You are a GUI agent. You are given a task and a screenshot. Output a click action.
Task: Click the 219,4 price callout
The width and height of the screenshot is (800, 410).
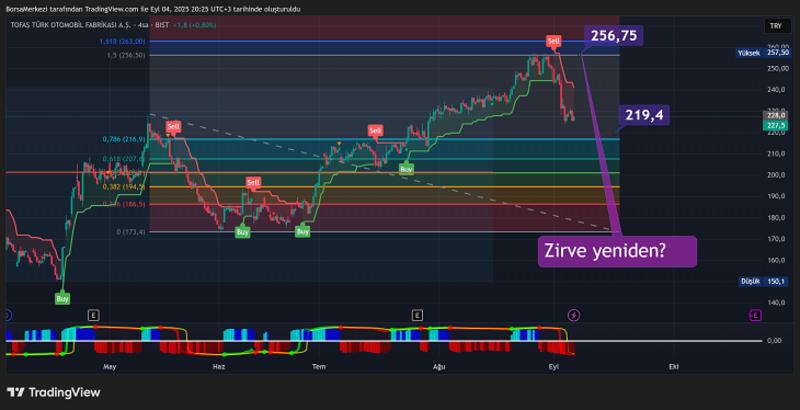pyautogui.click(x=644, y=115)
